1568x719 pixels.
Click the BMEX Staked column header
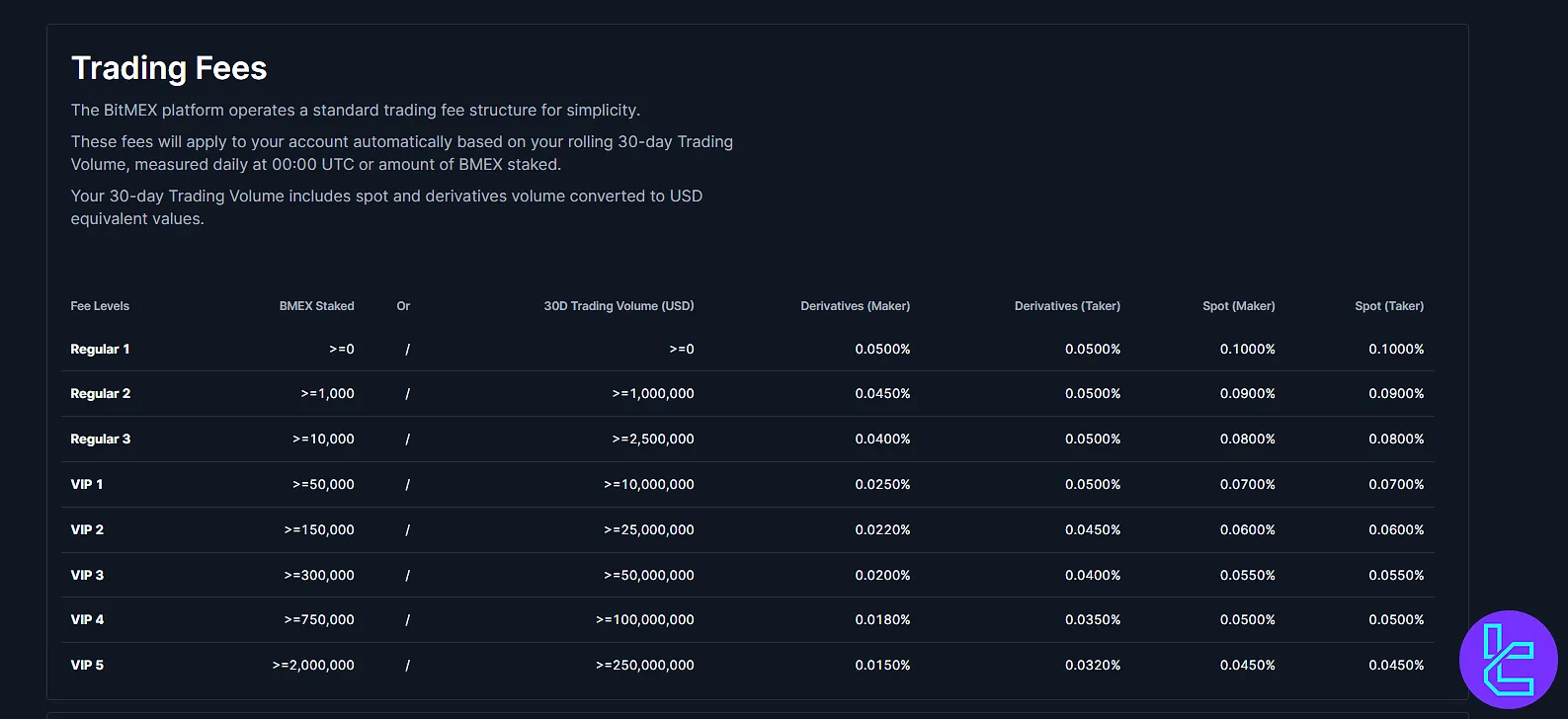coord(316,306)
